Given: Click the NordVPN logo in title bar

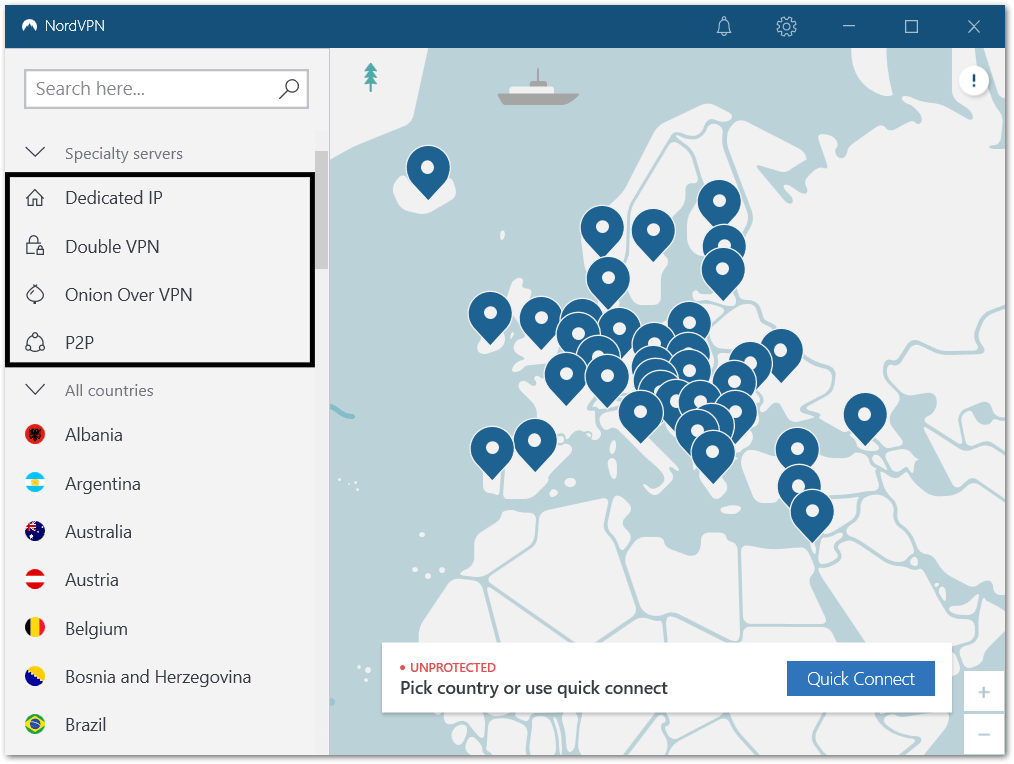Looking at the screenshot, I should tap(30, 26).
